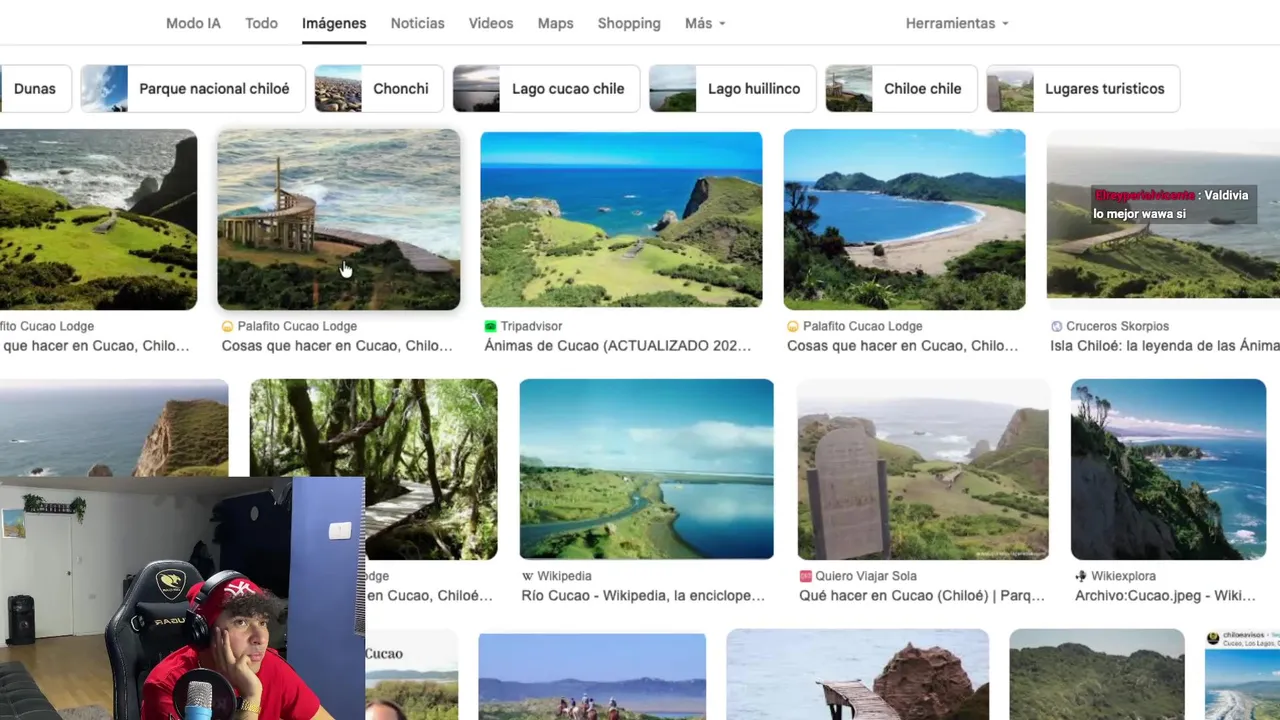Click the Cruceros Skorpios source name

(1117, 326)
